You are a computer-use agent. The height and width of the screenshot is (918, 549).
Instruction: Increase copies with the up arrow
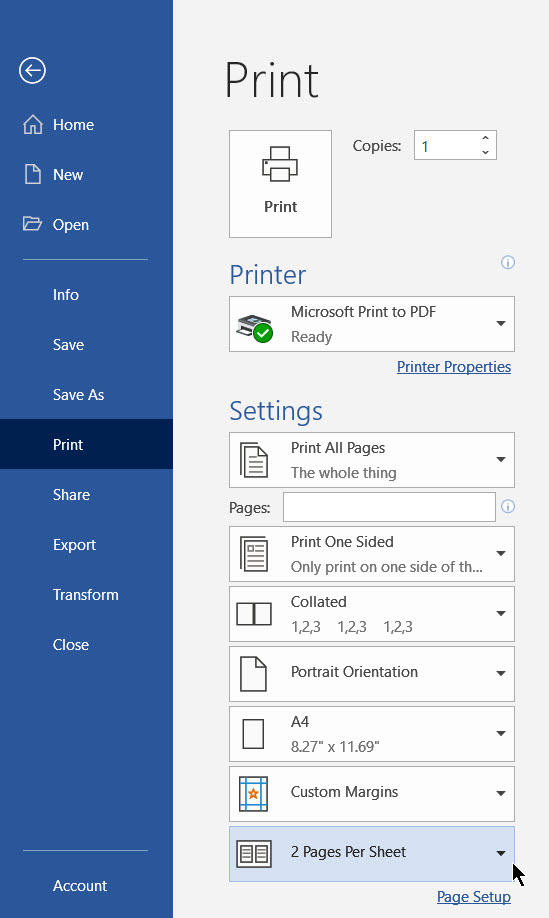click(x=485, y=138)
